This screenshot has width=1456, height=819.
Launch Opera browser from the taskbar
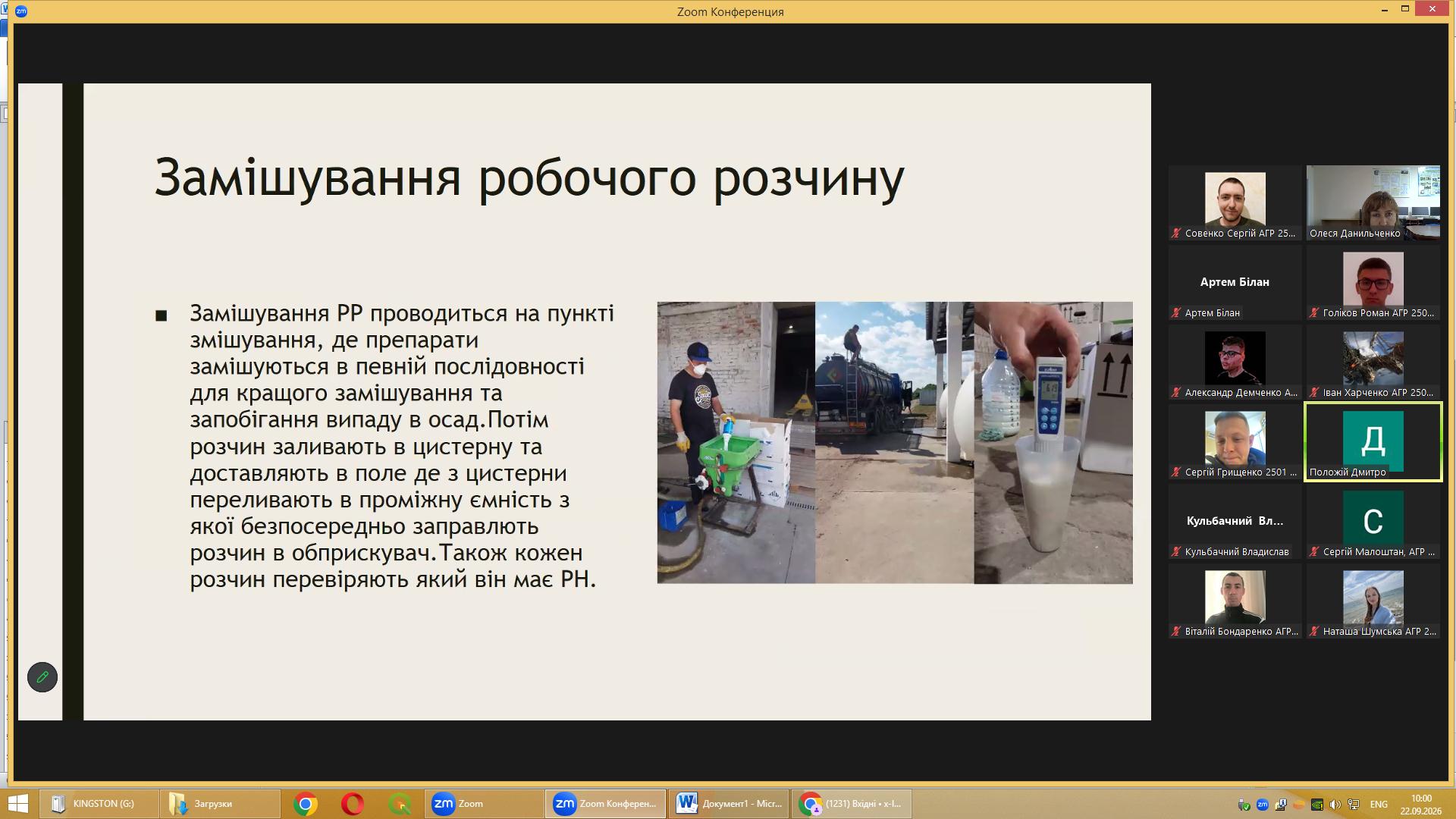pos(352,804)
